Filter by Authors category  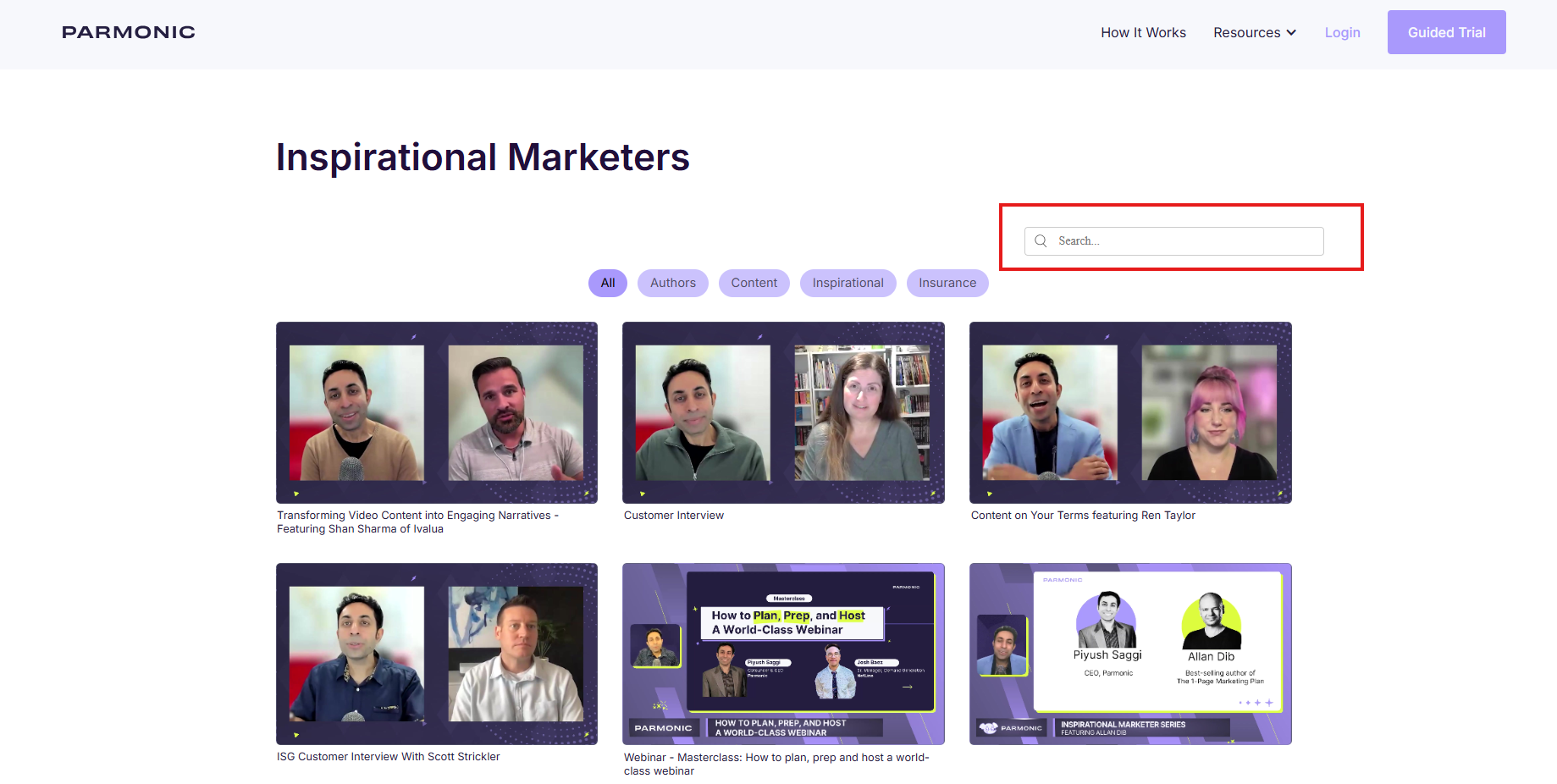point(673,283)
